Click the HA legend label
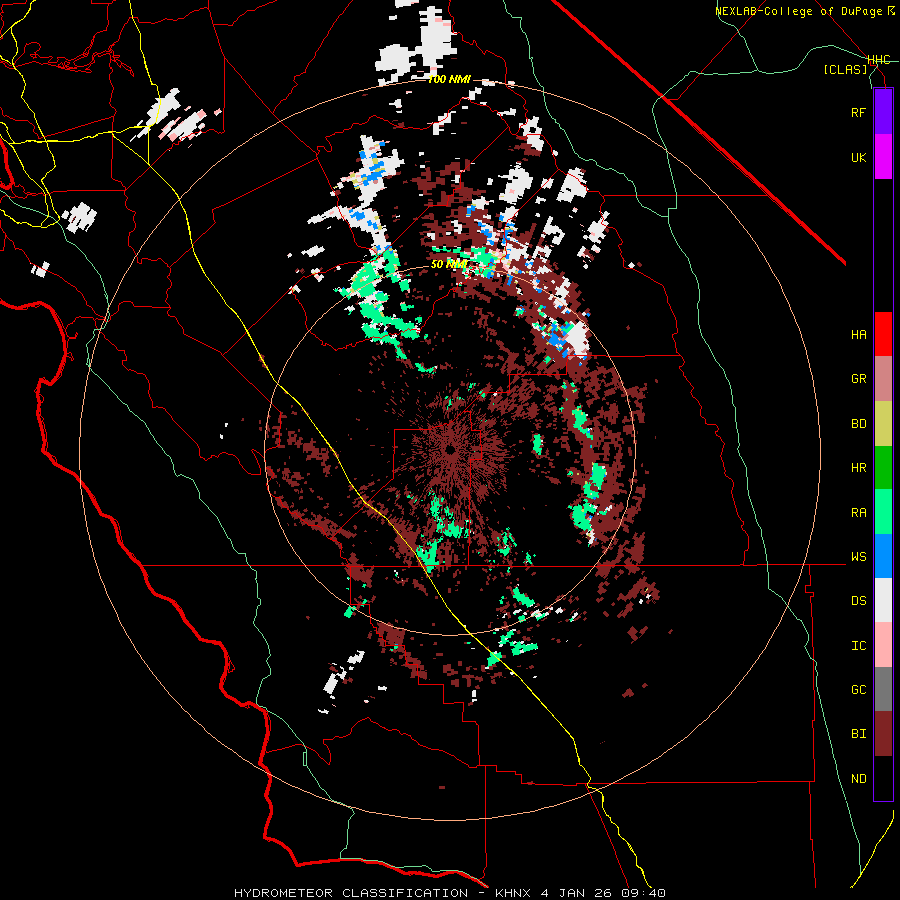The image size is (900, 900). 858,335
